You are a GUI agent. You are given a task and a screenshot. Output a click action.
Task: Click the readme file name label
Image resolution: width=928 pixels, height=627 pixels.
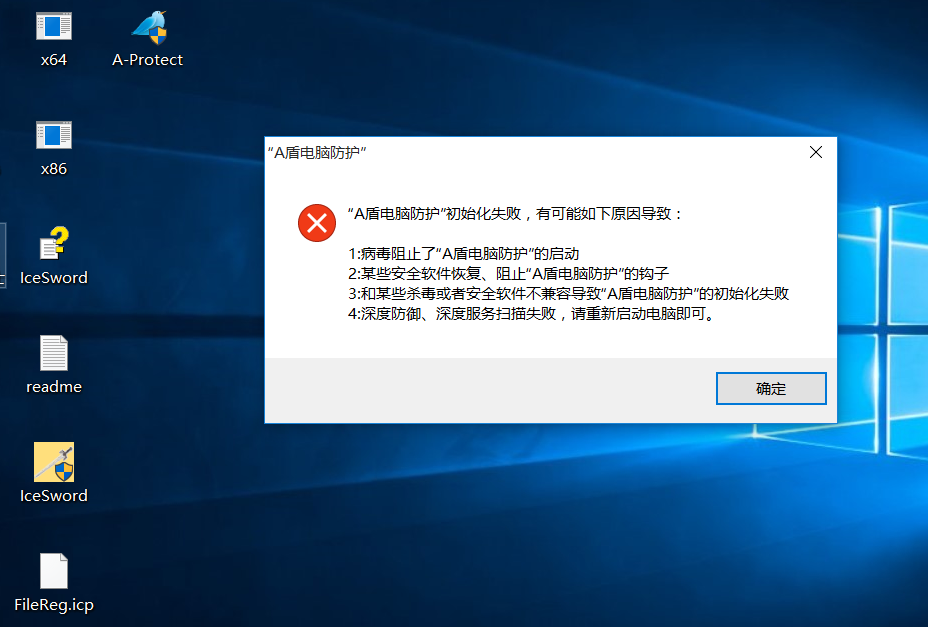pos(54,387)
